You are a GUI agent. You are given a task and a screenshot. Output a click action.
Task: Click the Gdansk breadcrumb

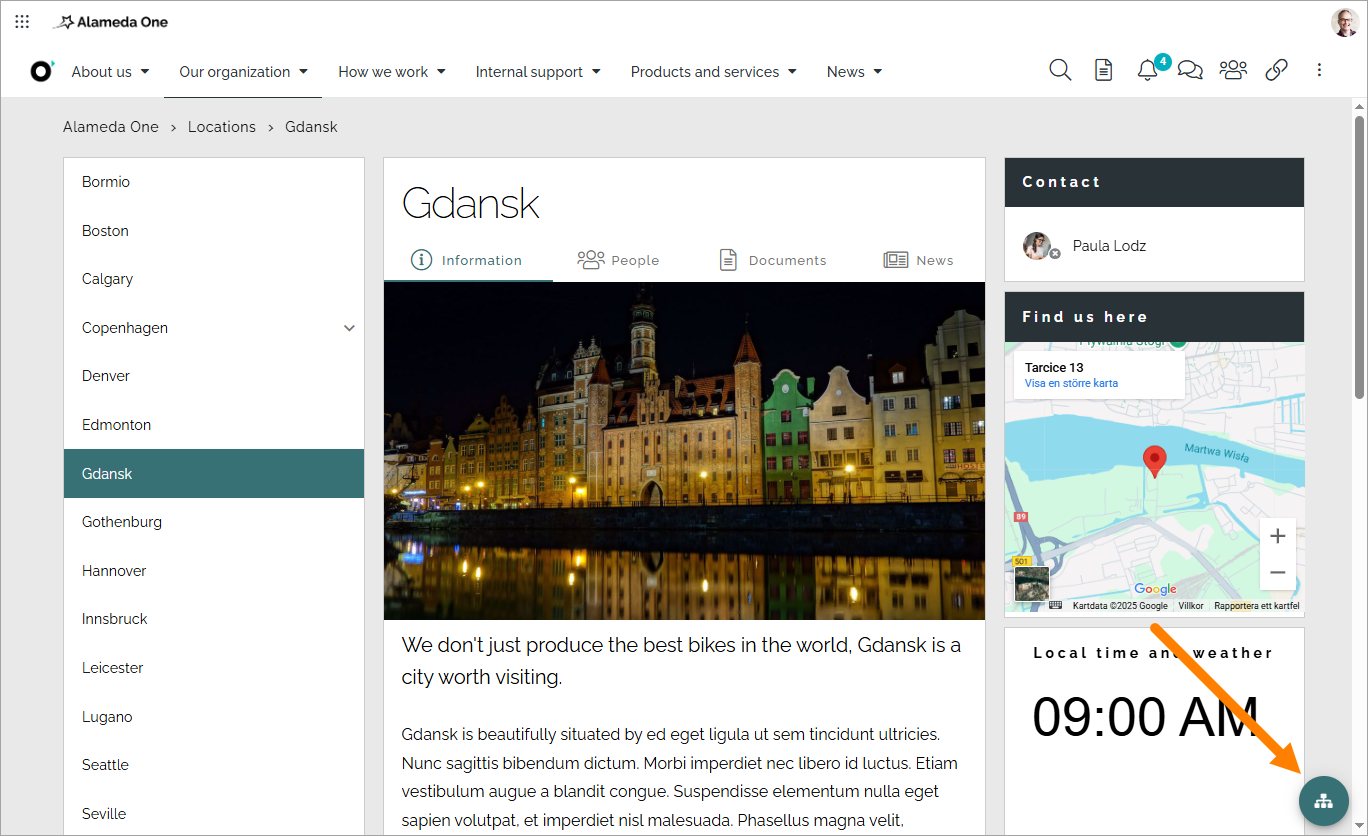click(x=311, y=127)
